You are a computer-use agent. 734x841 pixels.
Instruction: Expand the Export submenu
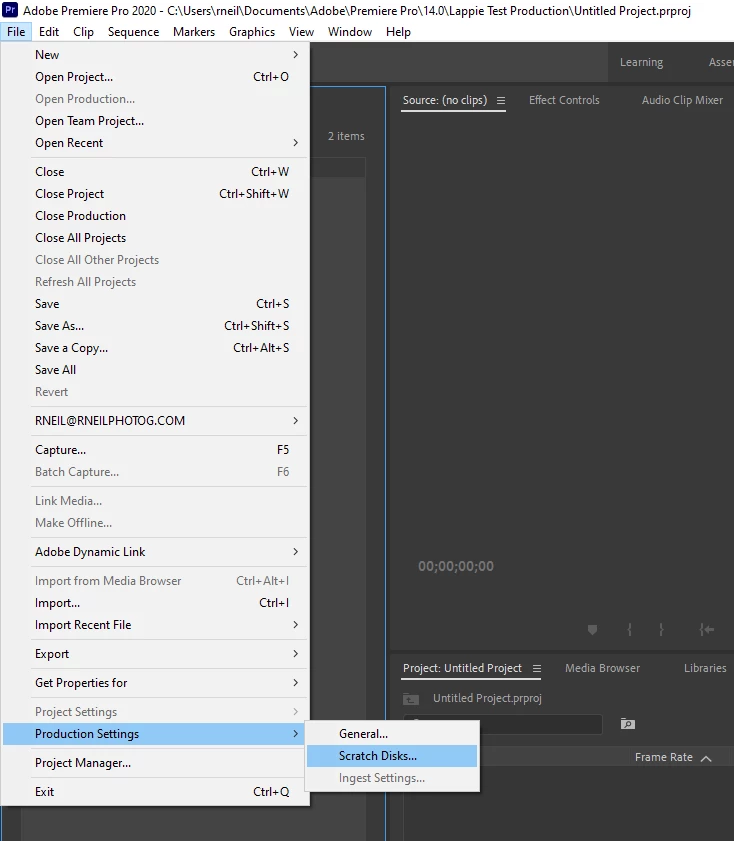pos(295,653)
